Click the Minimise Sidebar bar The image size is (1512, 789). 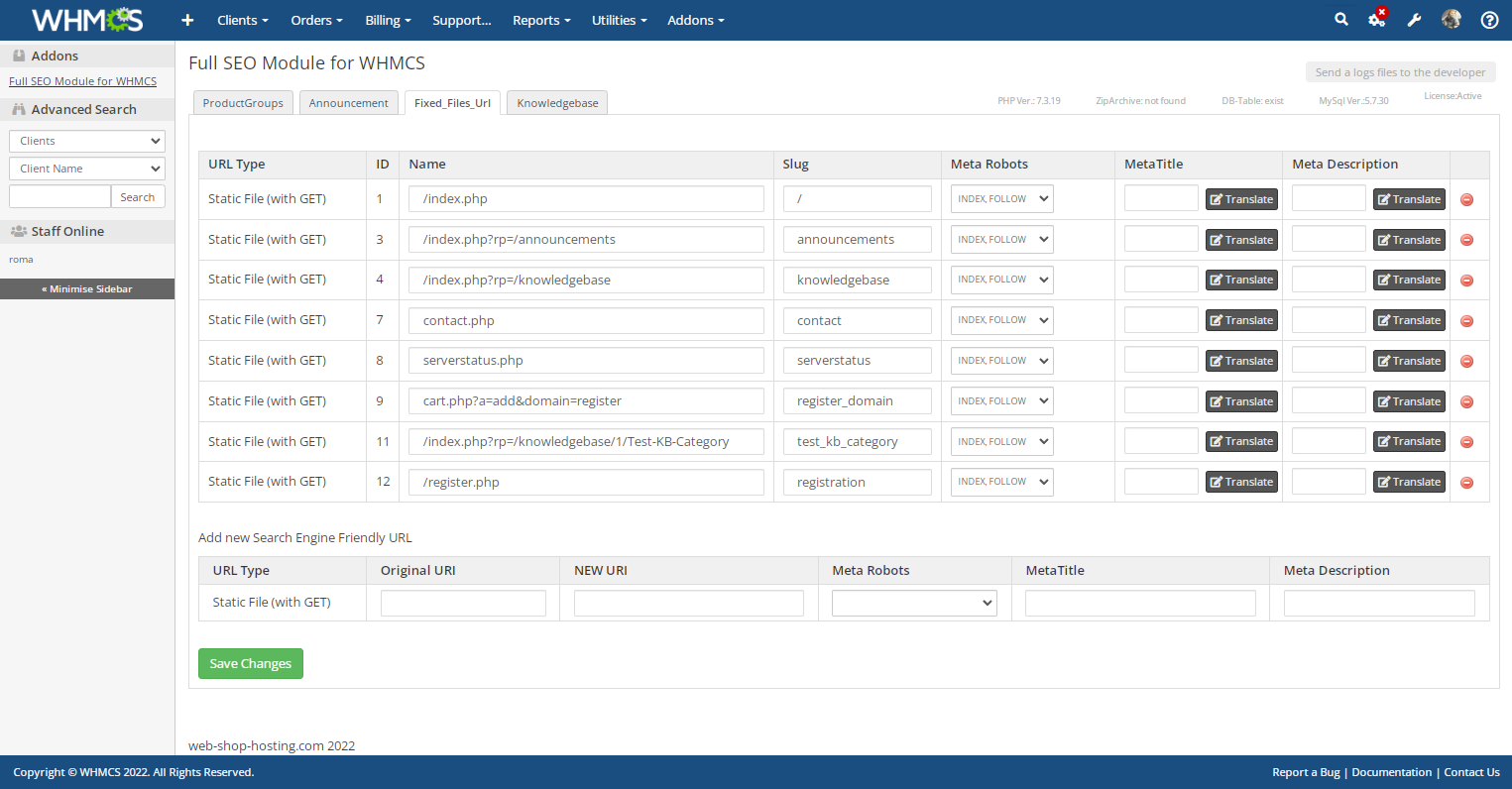click(87, 288)
